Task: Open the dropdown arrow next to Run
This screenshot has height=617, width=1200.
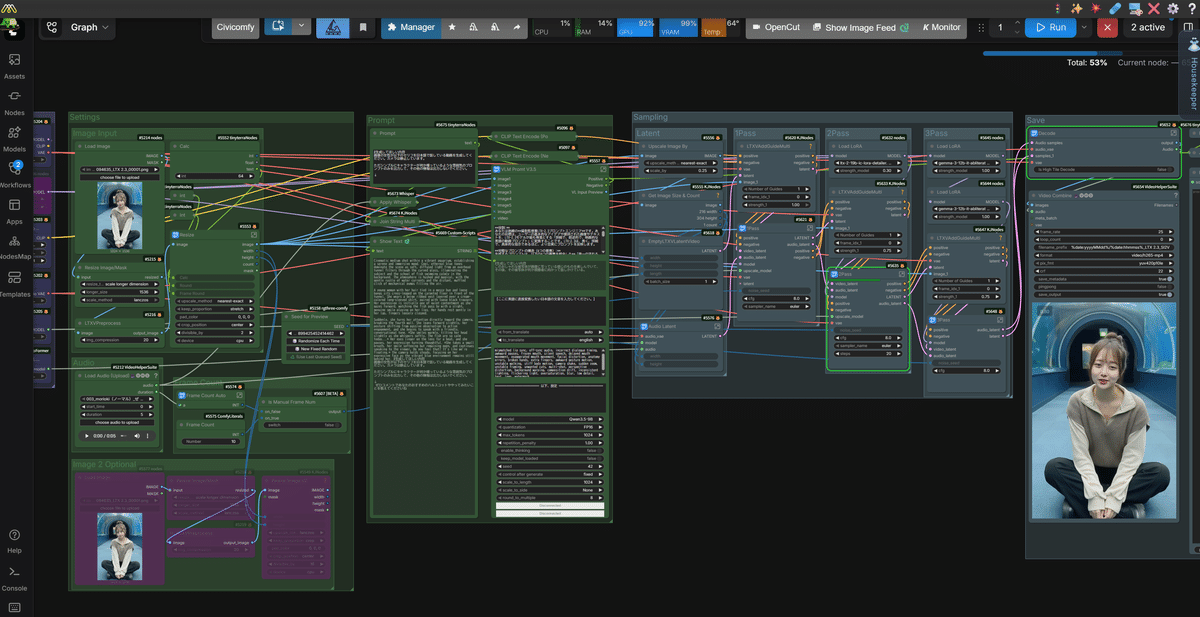Action: pyautogui.click(x=1084, y=27)
